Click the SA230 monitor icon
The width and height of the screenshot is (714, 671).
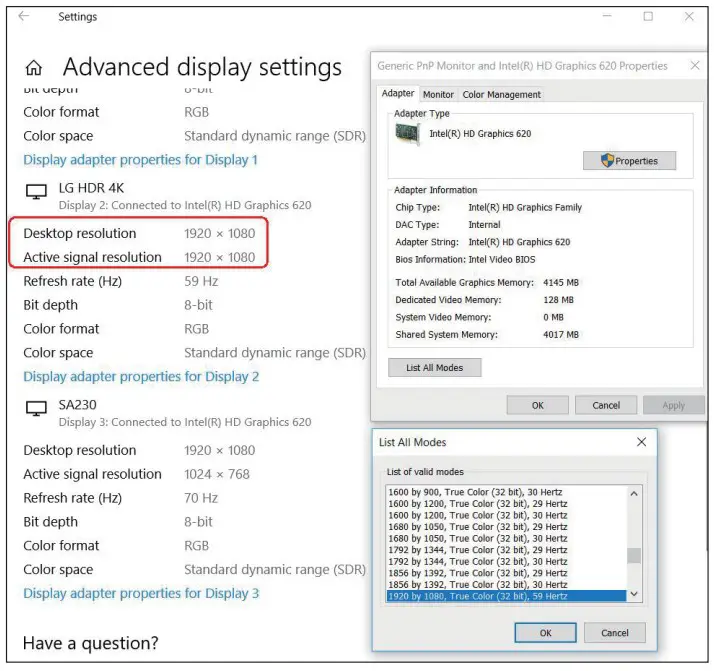point(36,408)
